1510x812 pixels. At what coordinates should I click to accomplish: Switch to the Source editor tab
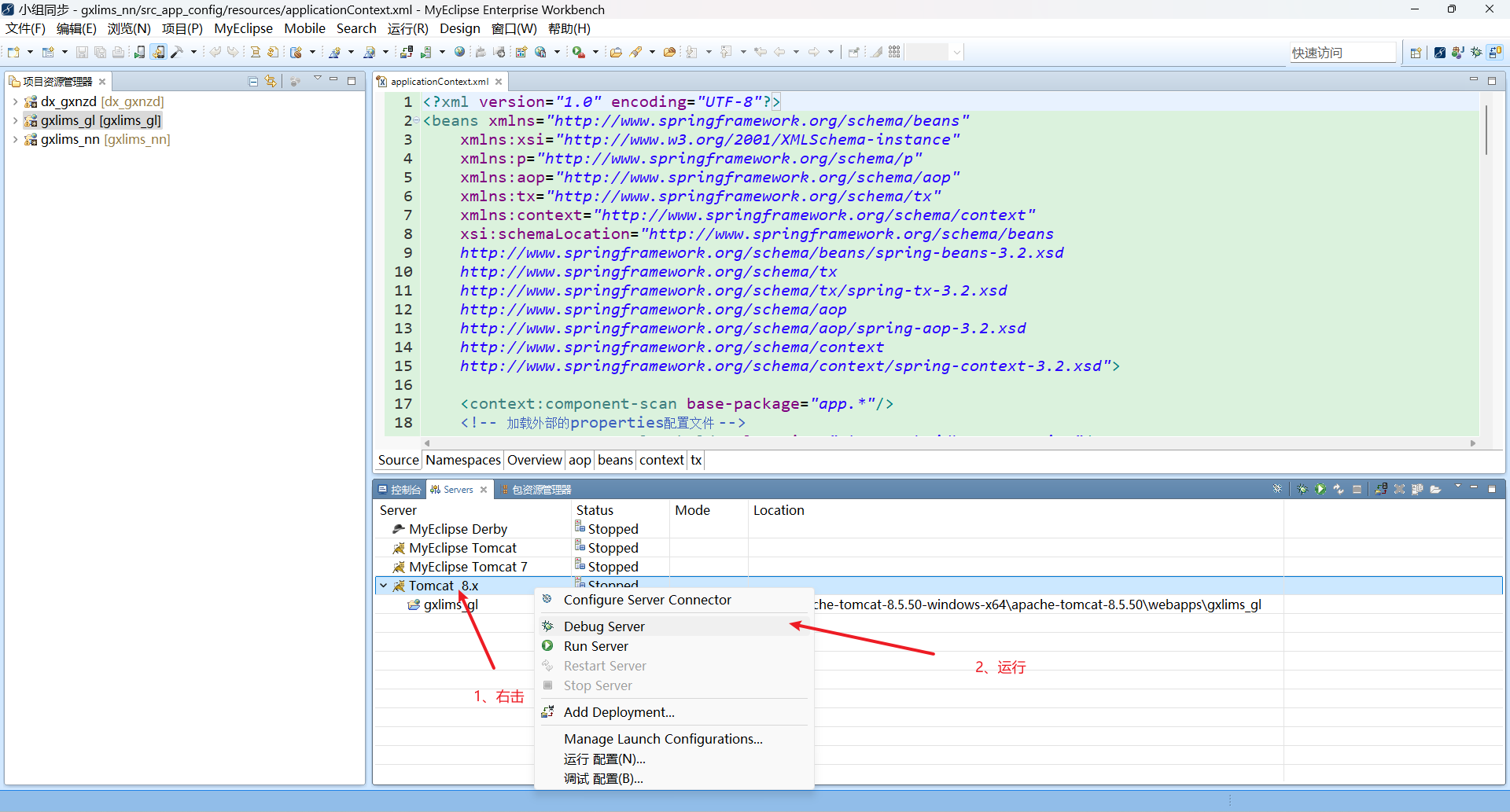click(x=399, y=460)
